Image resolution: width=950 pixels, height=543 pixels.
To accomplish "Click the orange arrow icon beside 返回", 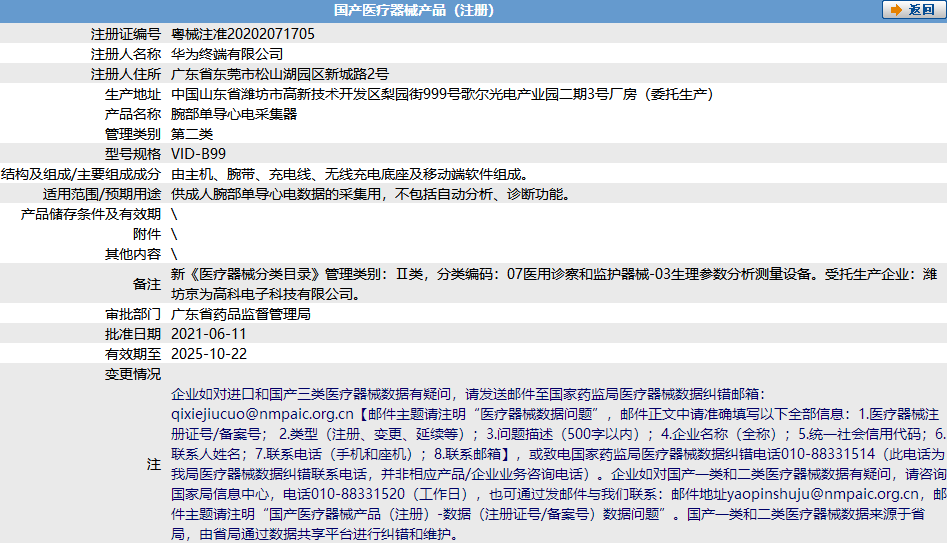I will click(x=895, y=10).
